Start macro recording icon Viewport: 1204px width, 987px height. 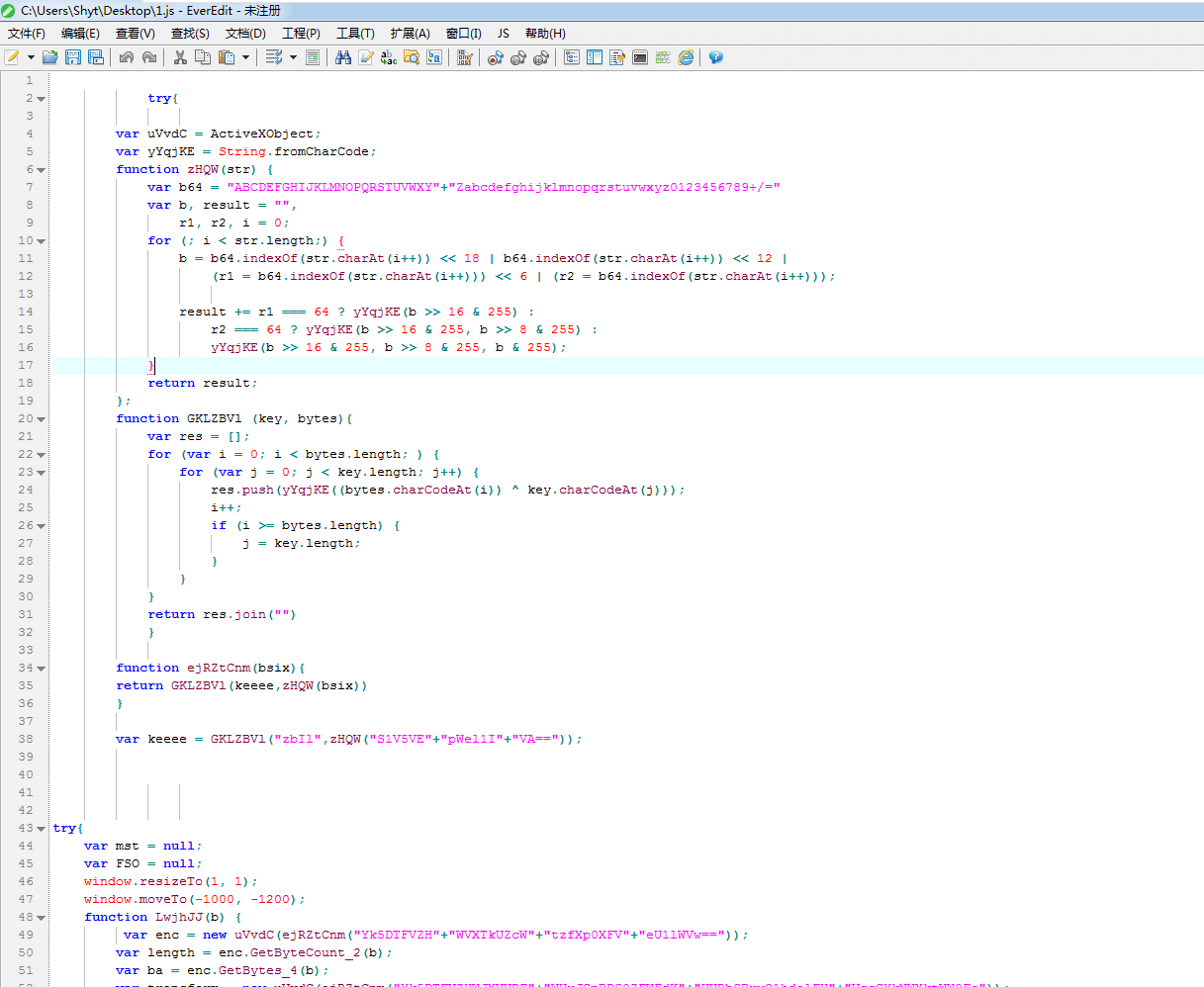(496, 57)
